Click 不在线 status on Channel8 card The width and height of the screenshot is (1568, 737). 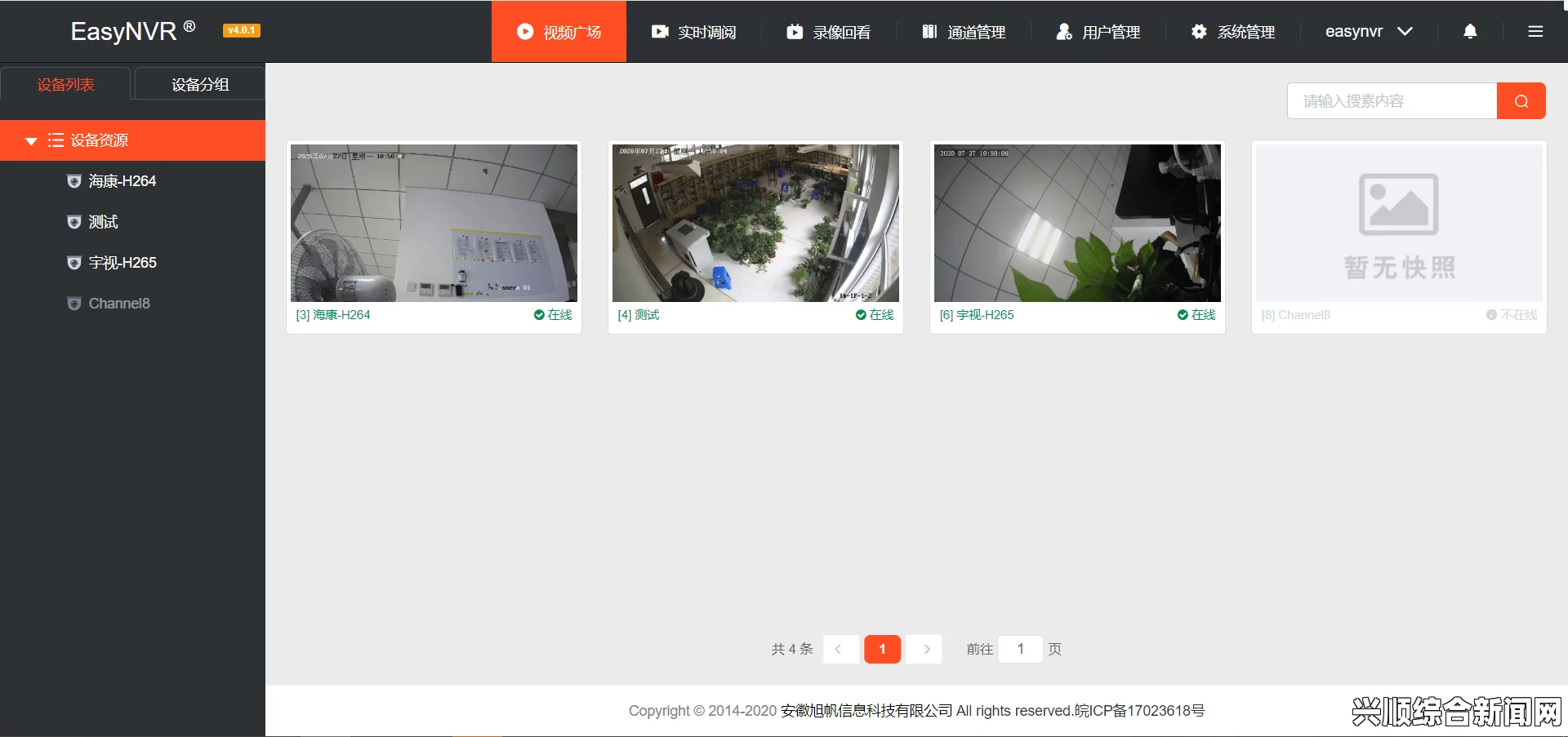1512,315
